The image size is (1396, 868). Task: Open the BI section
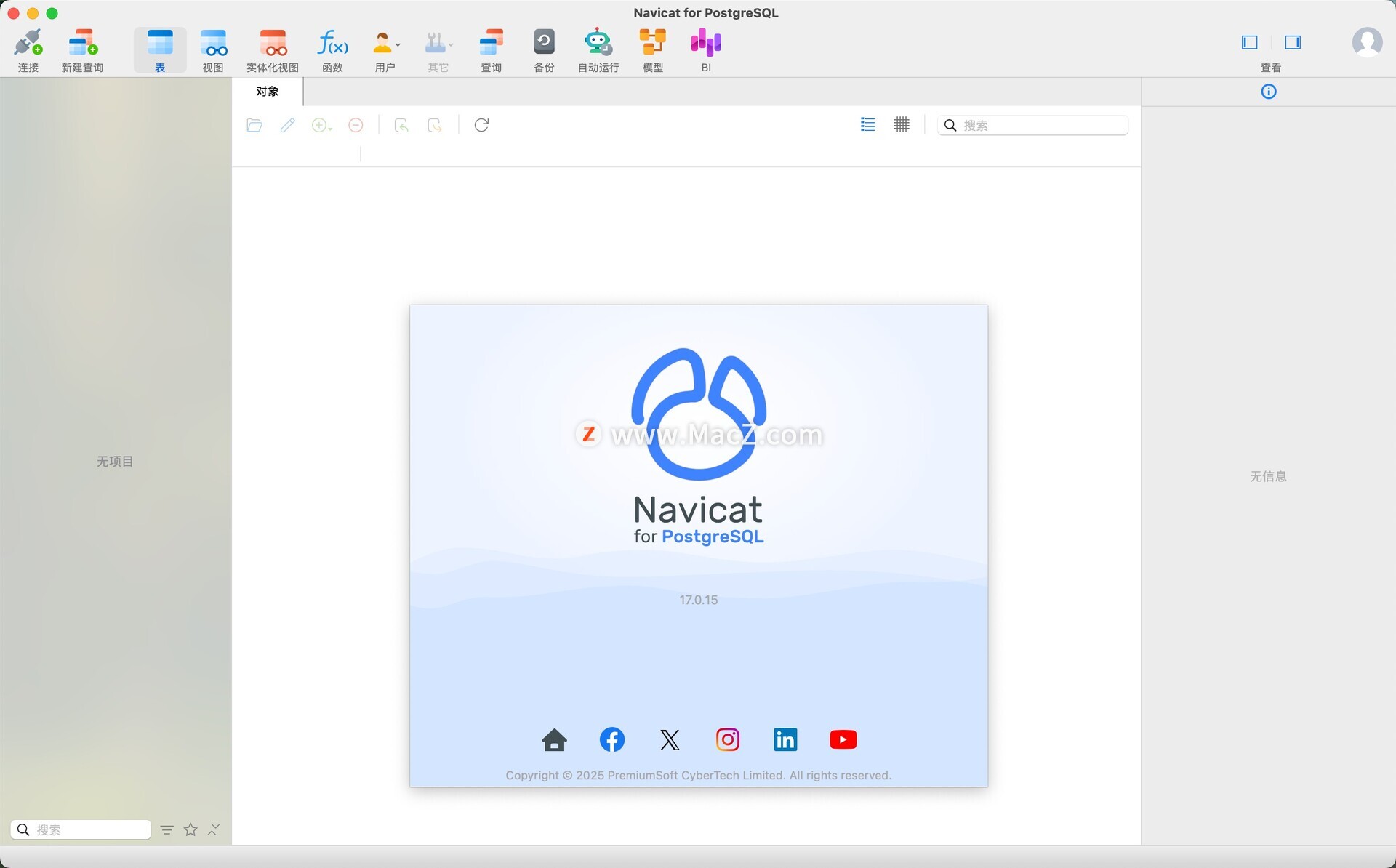pos(706,50)
